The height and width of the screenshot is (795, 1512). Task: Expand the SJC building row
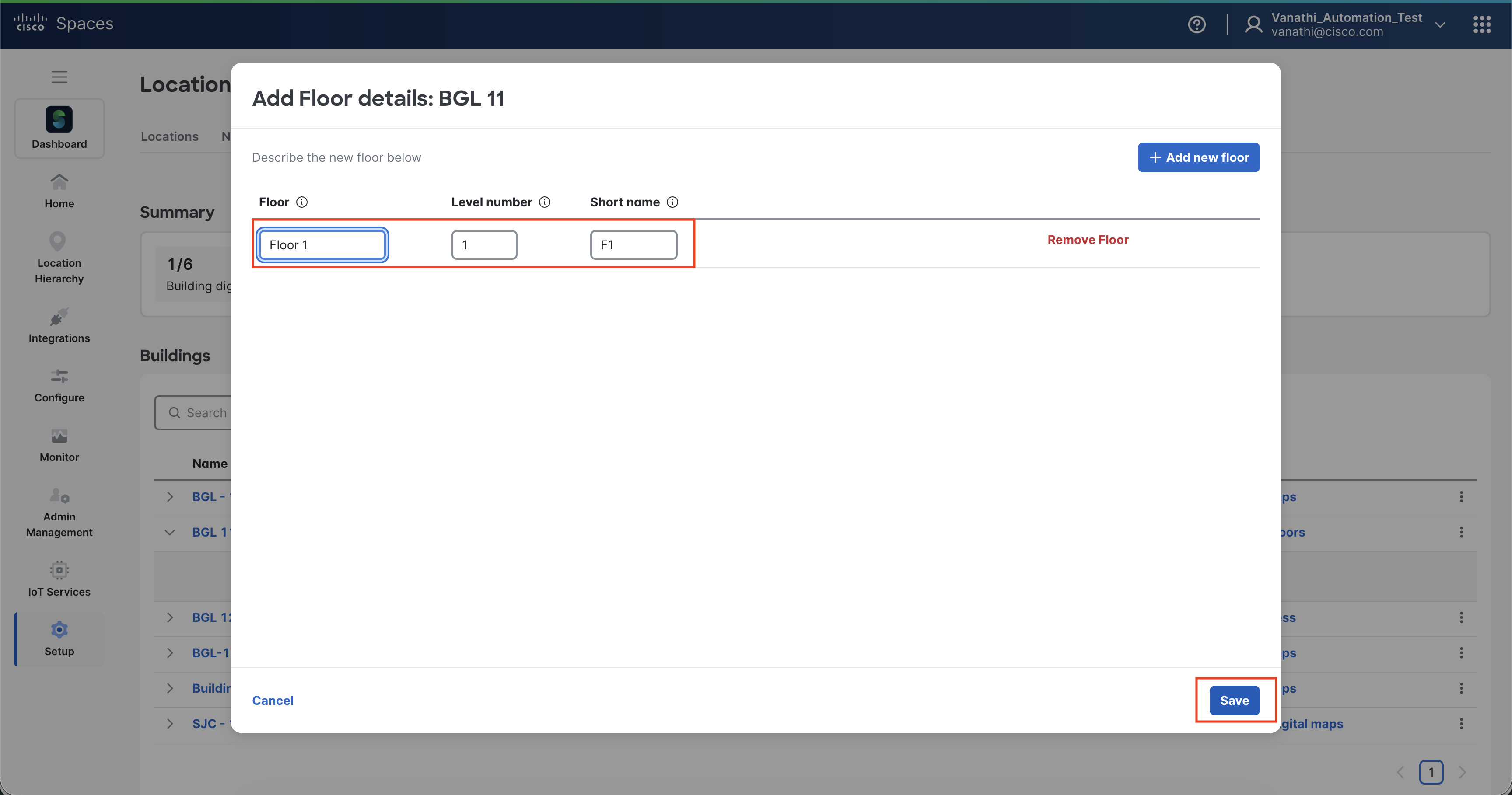170,724
